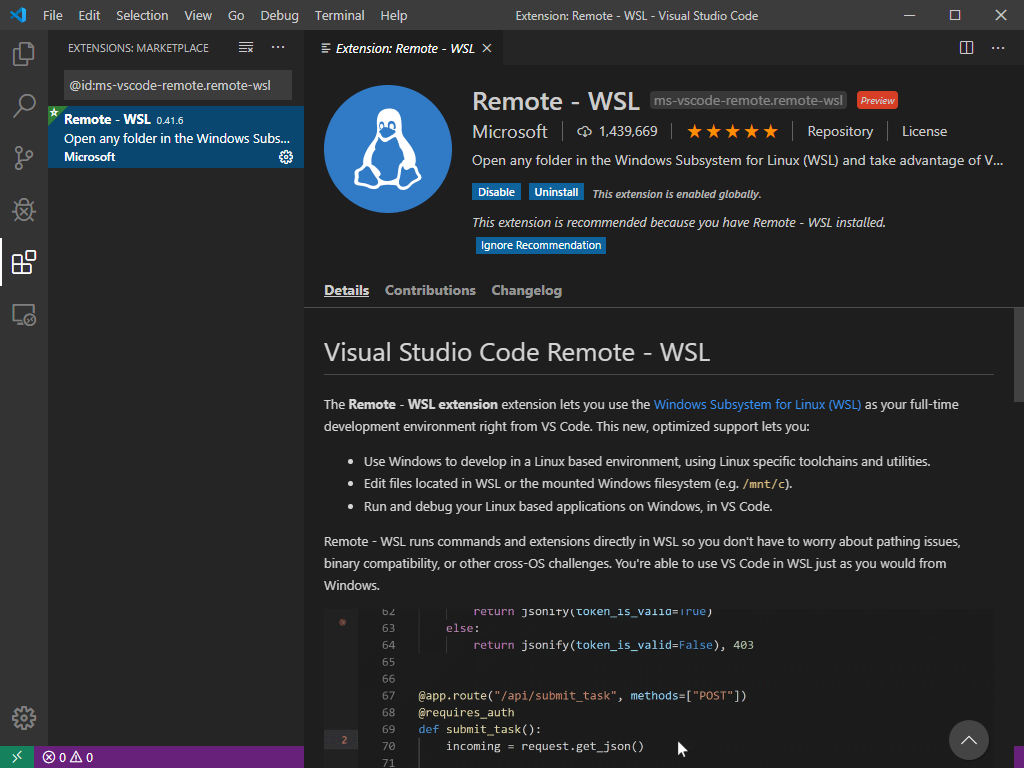Click the EXTENSIONS: MARKETPLACE panel title
This screenshot has width=1024, height=768.
[138, 48]
